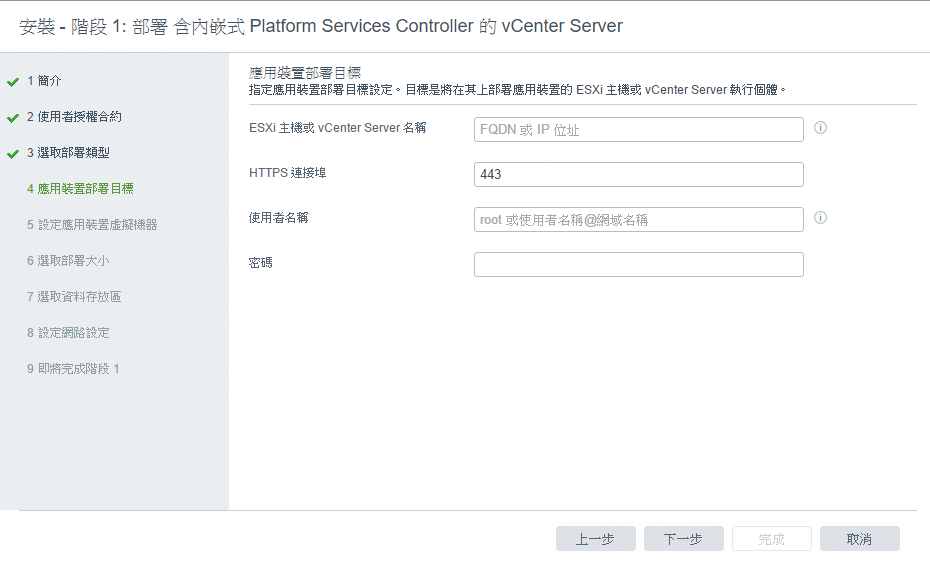Click info icon beside ESXi host name field

tap(820, 128)
